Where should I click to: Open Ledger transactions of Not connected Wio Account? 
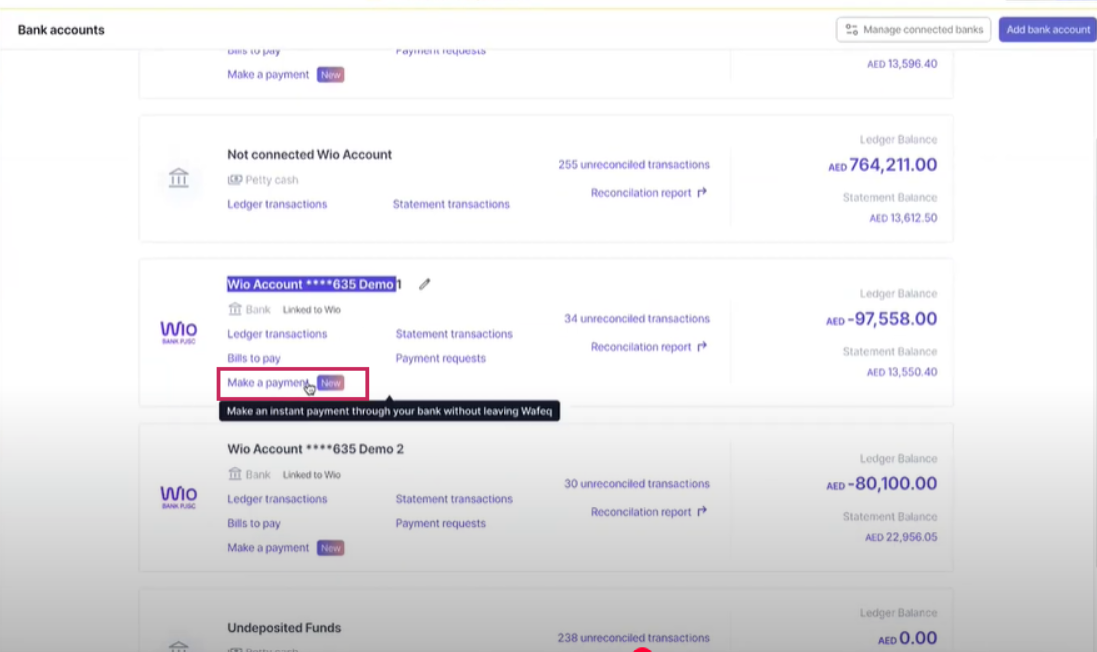coord(277,204)
